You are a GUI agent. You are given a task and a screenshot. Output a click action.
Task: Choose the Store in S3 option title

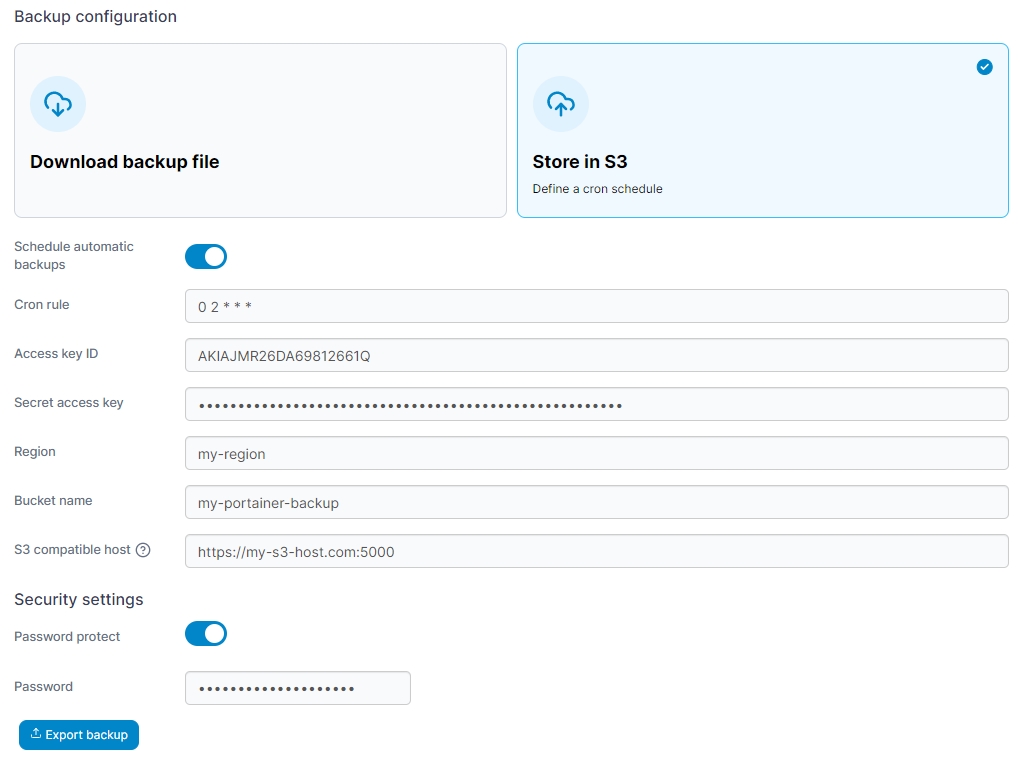point(580,162)
